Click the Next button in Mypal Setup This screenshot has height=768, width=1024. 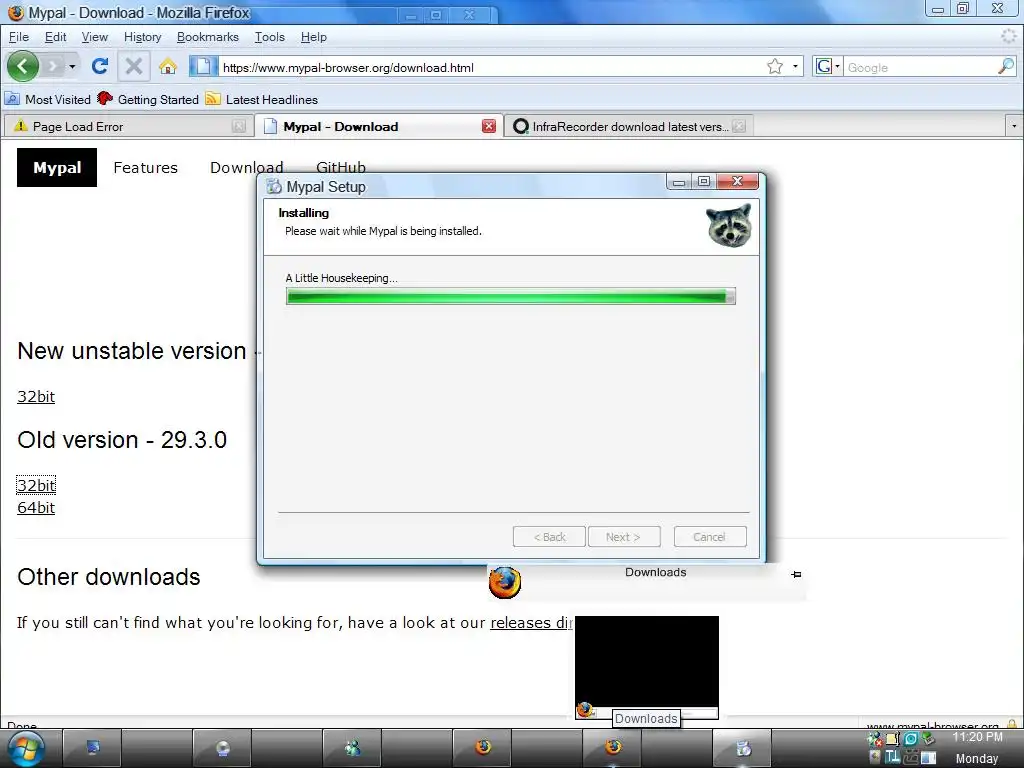click(624, 537)
